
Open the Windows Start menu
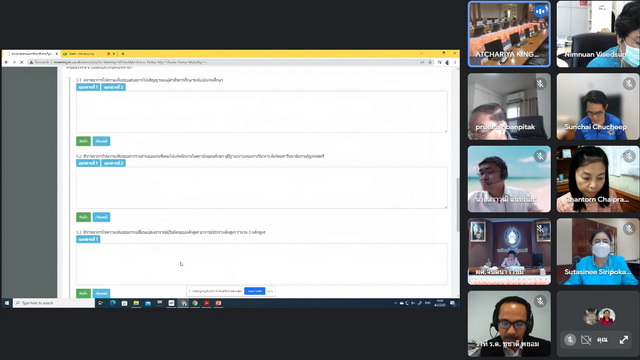[x=7, y=303]
